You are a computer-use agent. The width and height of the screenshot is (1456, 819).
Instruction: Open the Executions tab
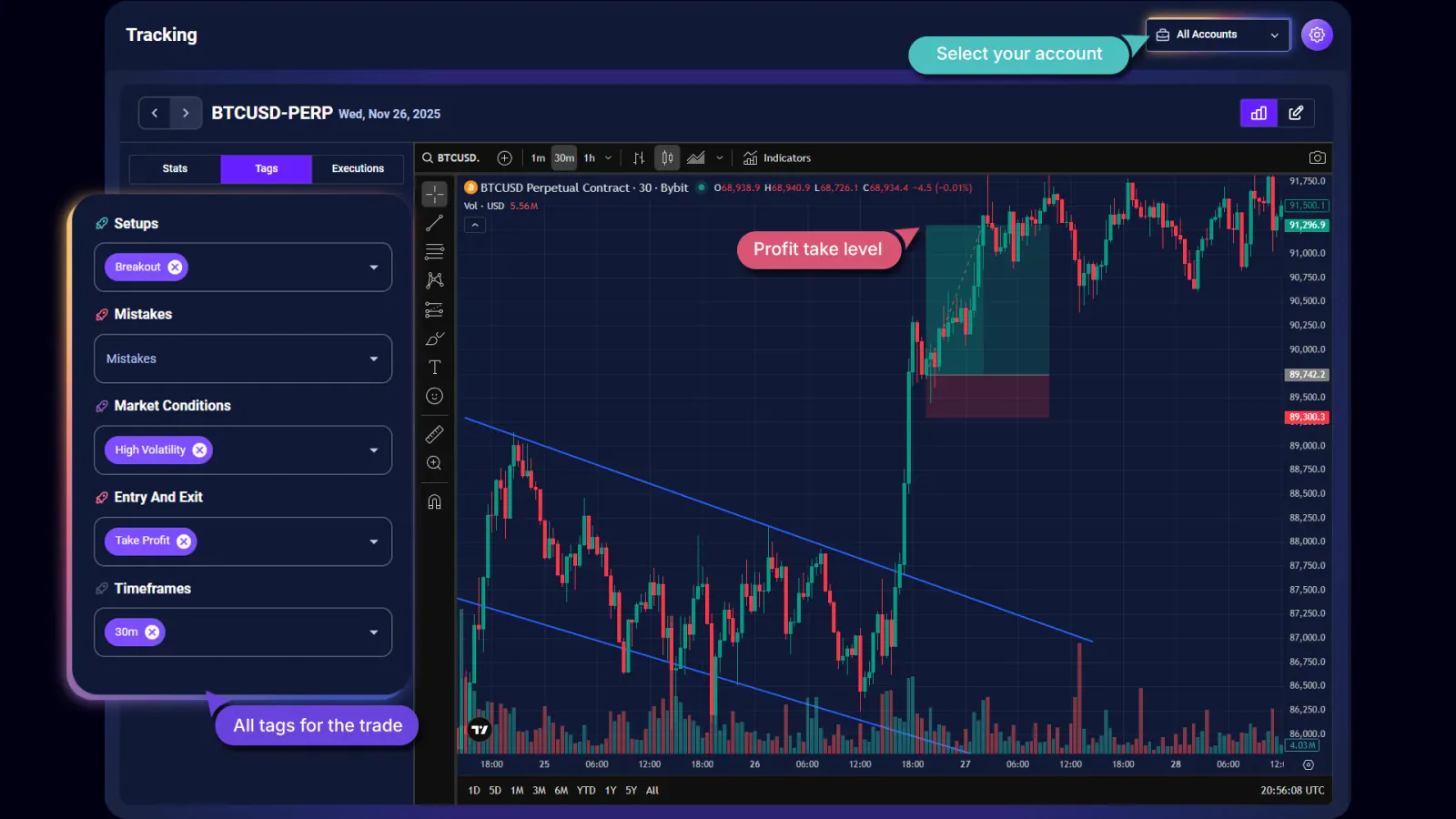357,168
